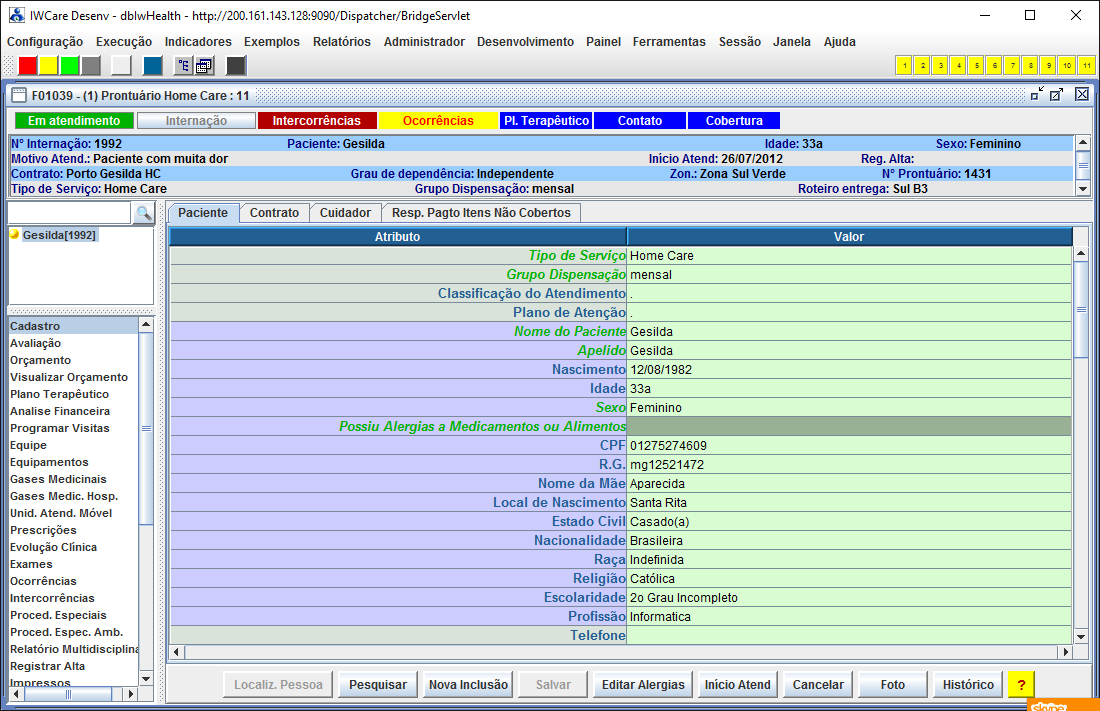Viewport: 1100px width, 711px height.
Task: Click the internal frame icon beside F01039
Action: pyautogui.click(x=18, y=96)
